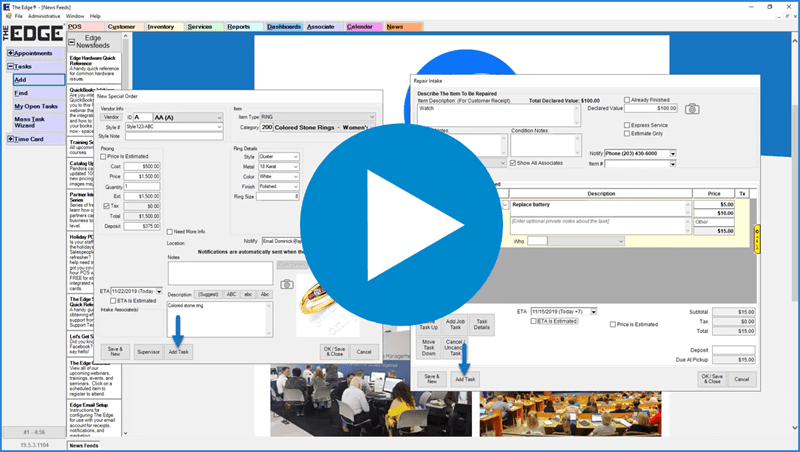800x452 pixels.
Task: Click Save & New in New Special Order
Action: [x=115, y=352]
